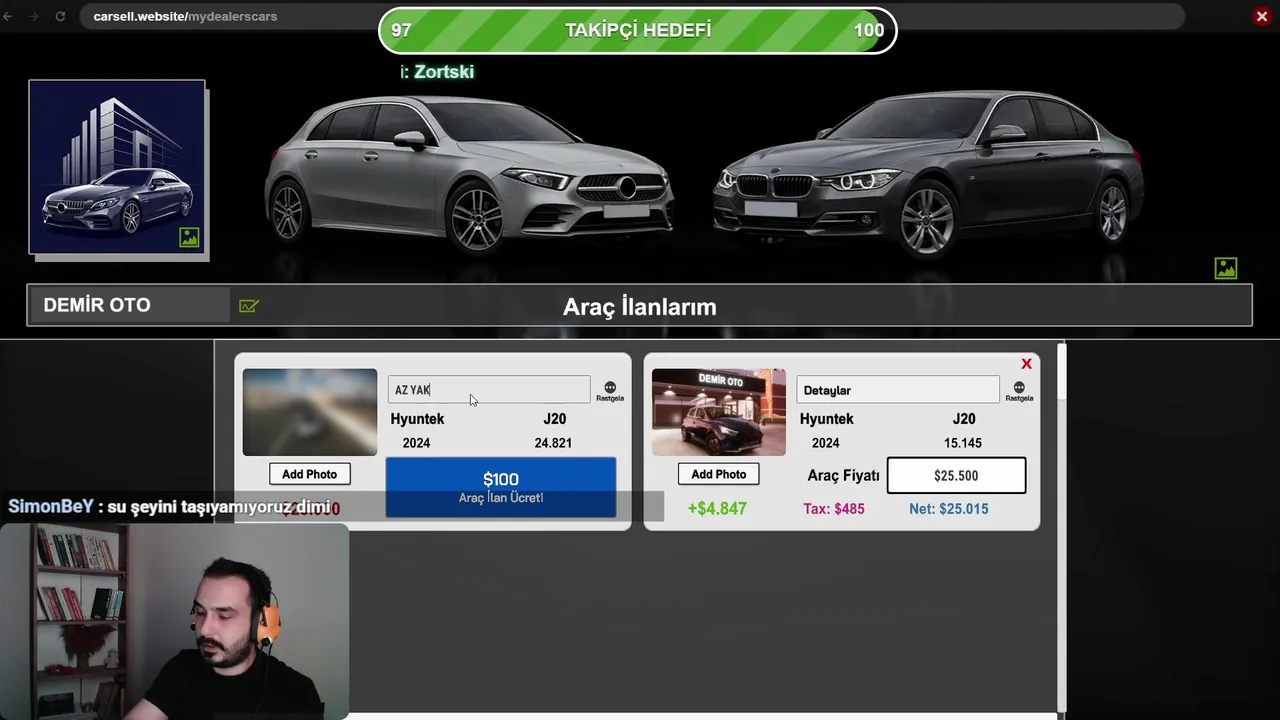Click the image icon on dealership logo
Screen dimensions: 1280x720
click(x=189, y=237)
